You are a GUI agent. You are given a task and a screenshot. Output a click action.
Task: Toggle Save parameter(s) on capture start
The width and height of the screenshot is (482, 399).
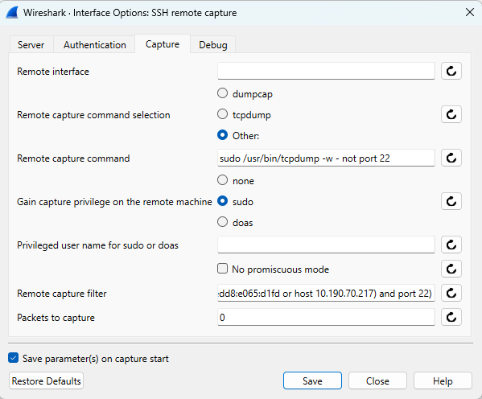coord(13,358)
